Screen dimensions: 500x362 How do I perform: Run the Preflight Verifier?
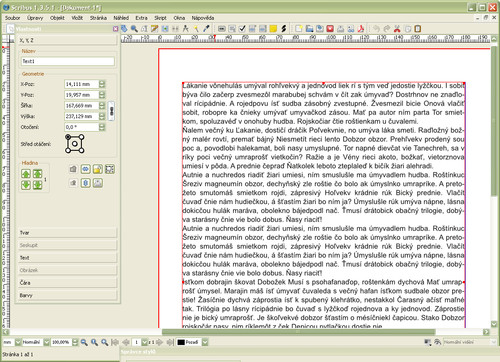(351, 29)
